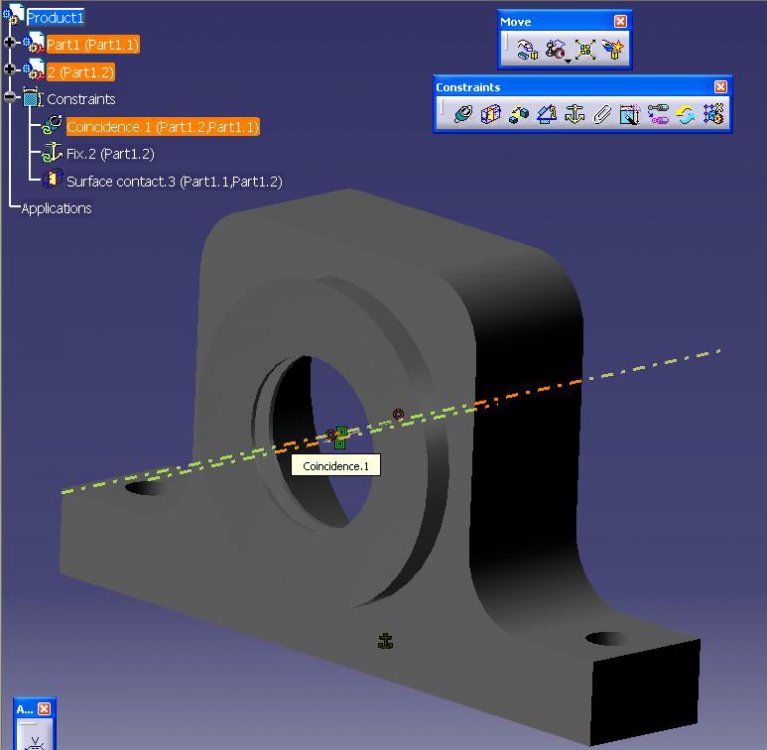The width and height of the screenshot is (767, 750).
Task: Select the Flexible/Rigid Sub-Assembly tool
Action: [658, 114]
